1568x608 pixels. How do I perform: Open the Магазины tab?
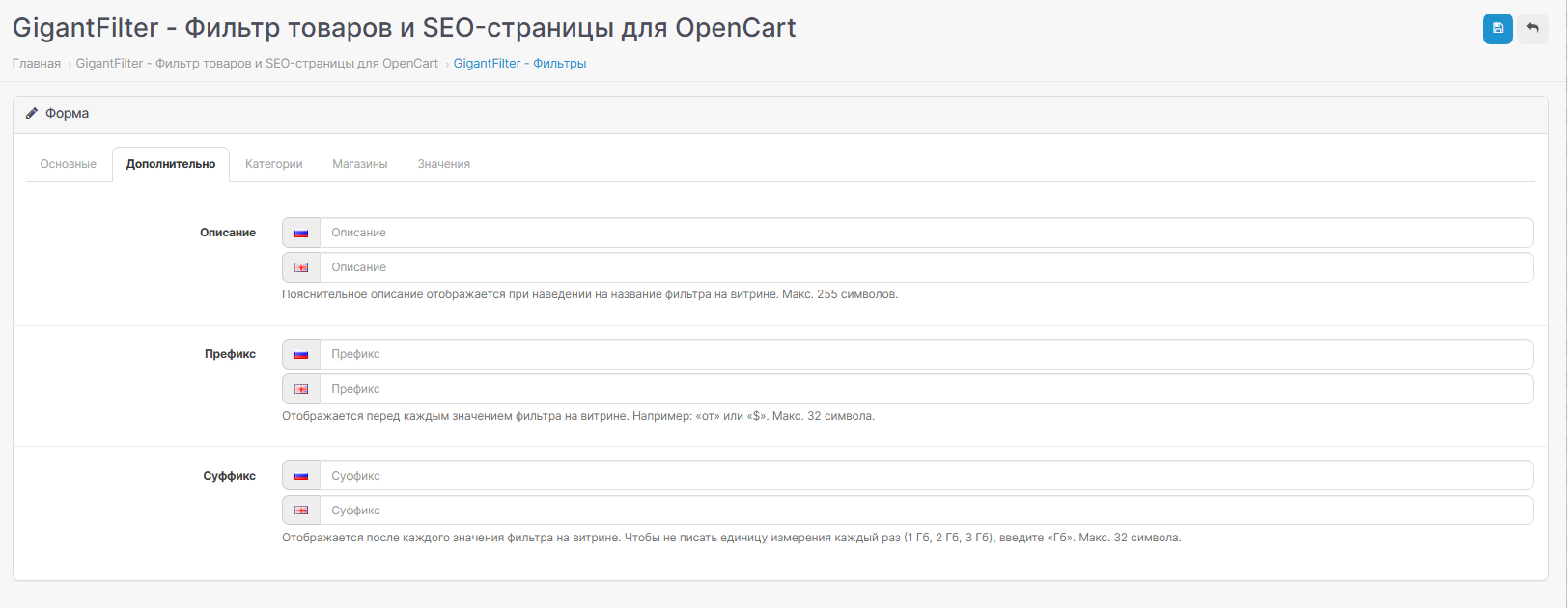[360, 164]
